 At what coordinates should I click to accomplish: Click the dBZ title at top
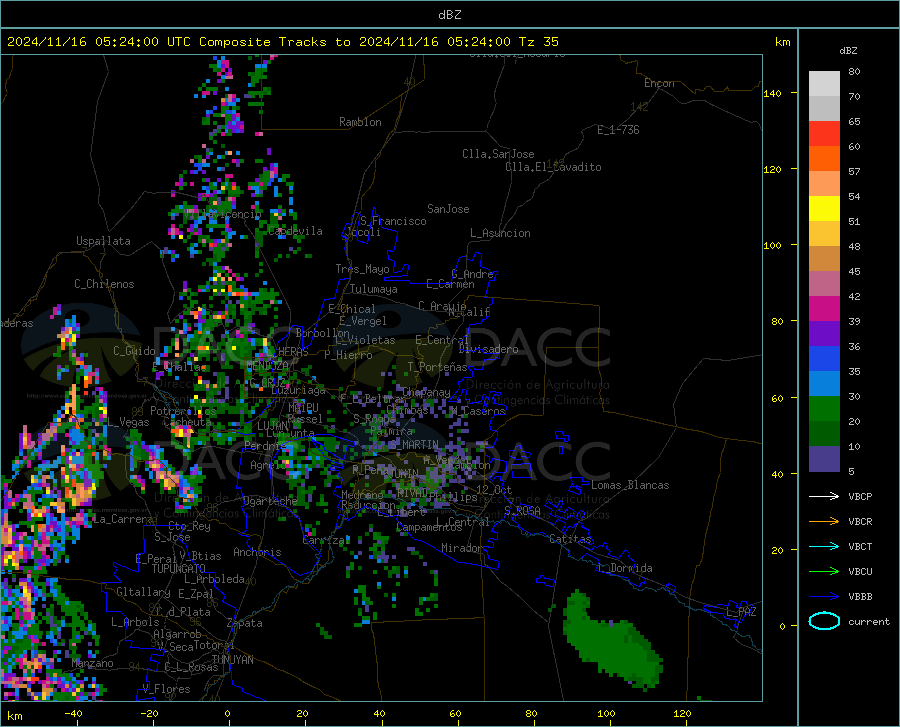click(450, 15)
